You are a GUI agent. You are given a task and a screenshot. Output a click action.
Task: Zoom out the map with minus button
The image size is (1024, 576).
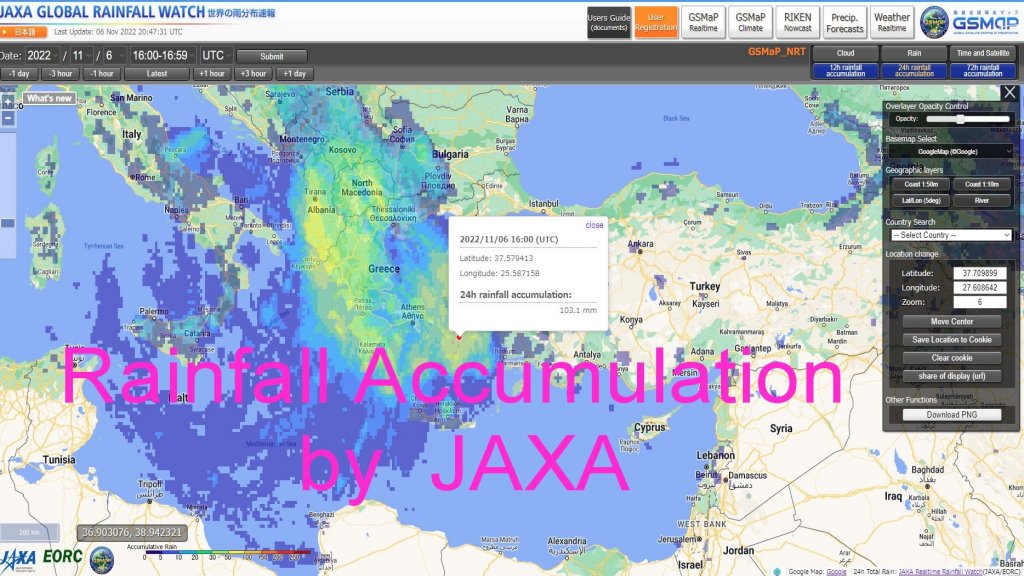pos(8,119)
